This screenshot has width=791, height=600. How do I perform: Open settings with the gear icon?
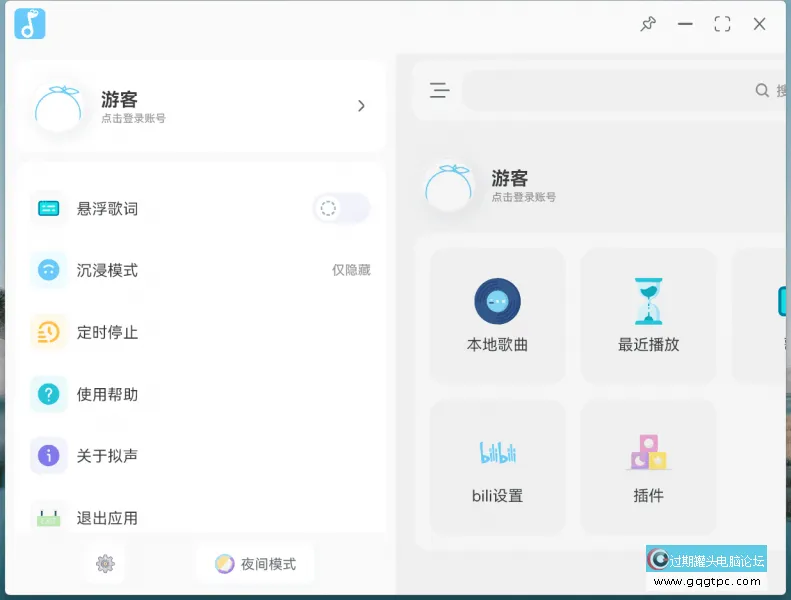pyautogui.click(x=105, y=563)
